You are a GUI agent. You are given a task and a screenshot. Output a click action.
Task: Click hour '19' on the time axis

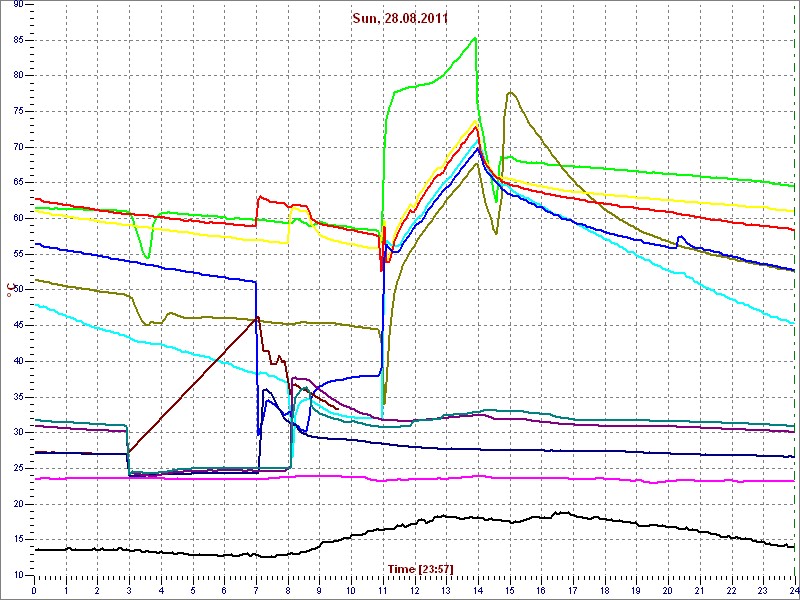tap(636, 591)
